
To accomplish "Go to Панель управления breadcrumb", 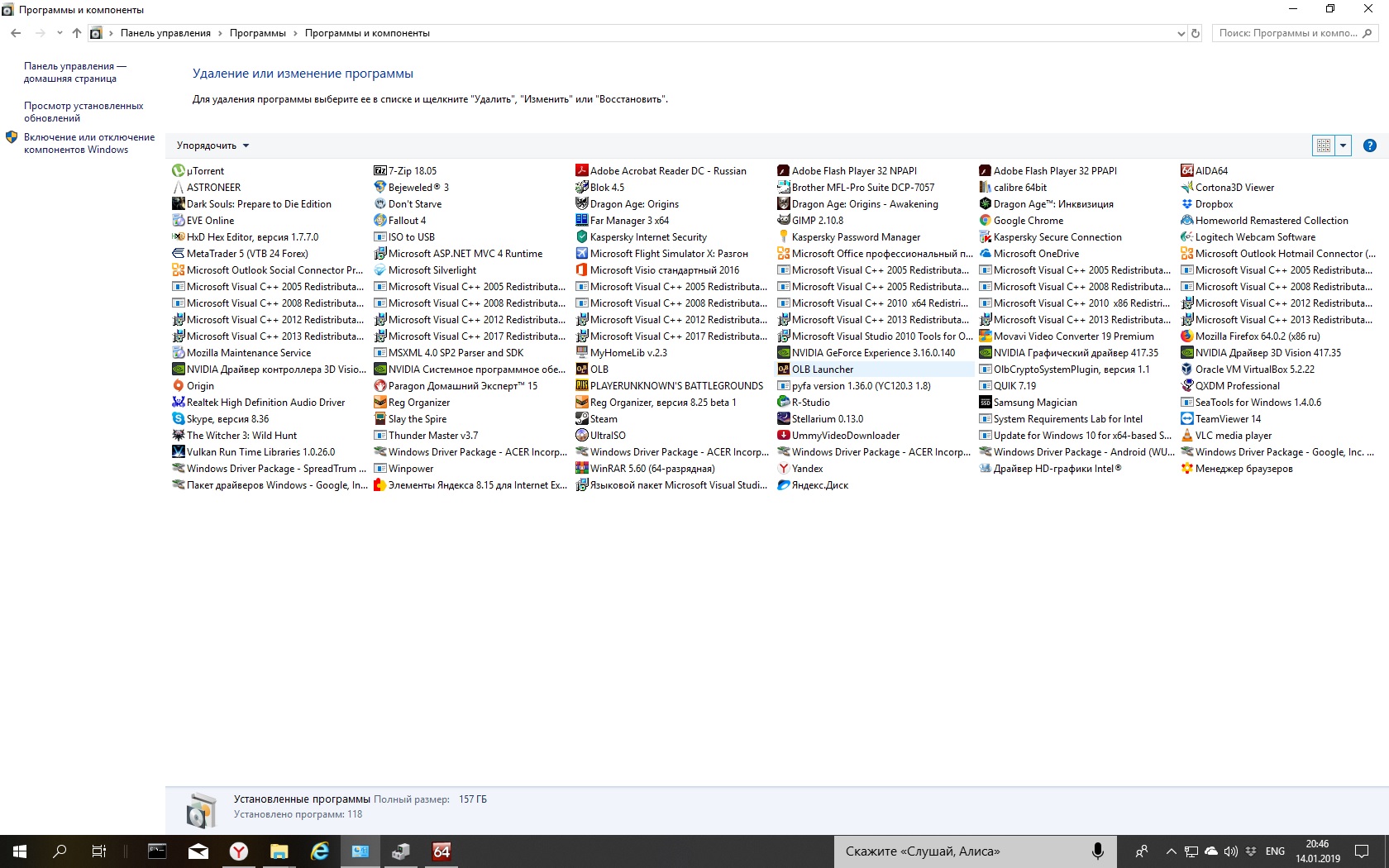I will pyautogui.click(x=165, y=34).
